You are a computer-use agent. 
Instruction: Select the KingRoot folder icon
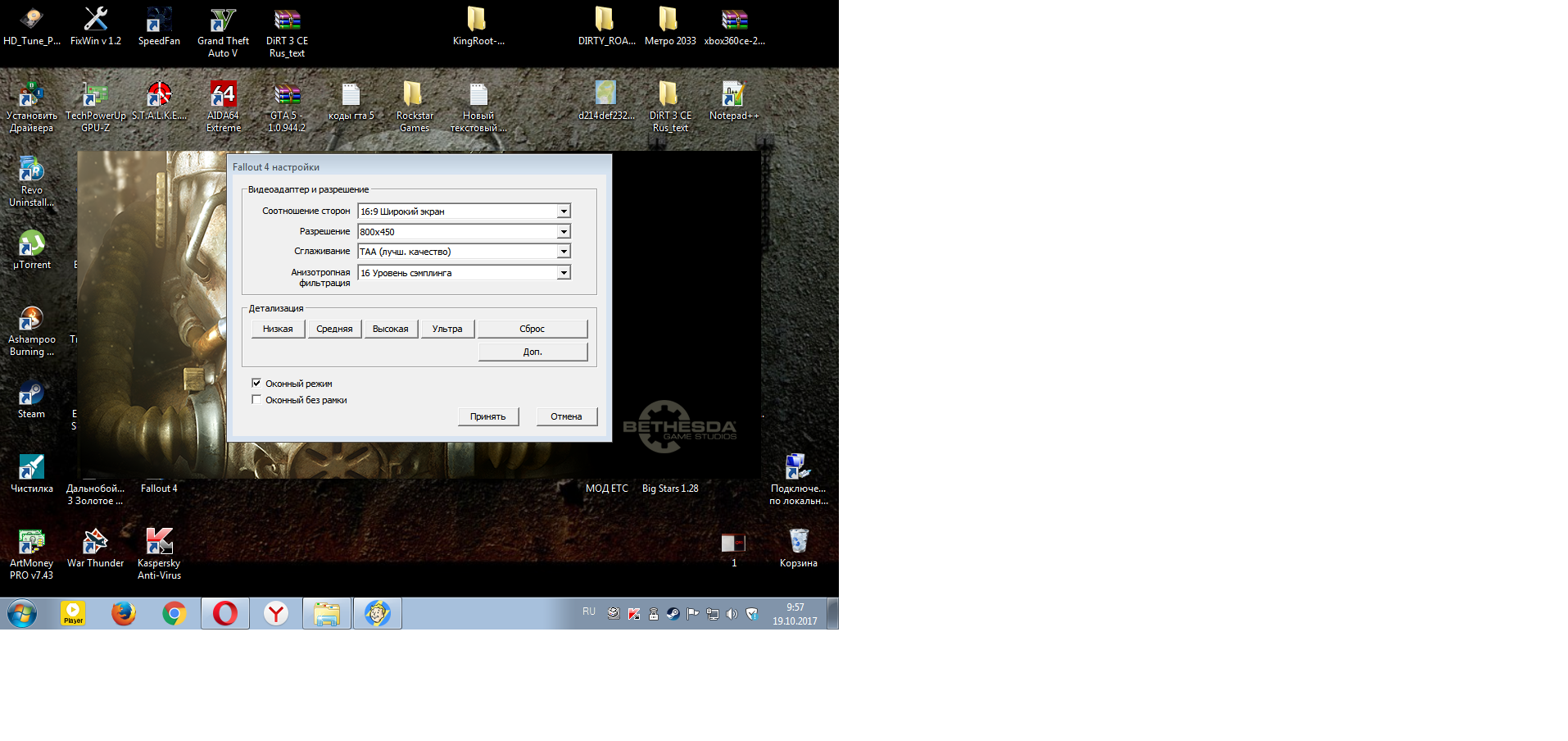coord(478,26)
